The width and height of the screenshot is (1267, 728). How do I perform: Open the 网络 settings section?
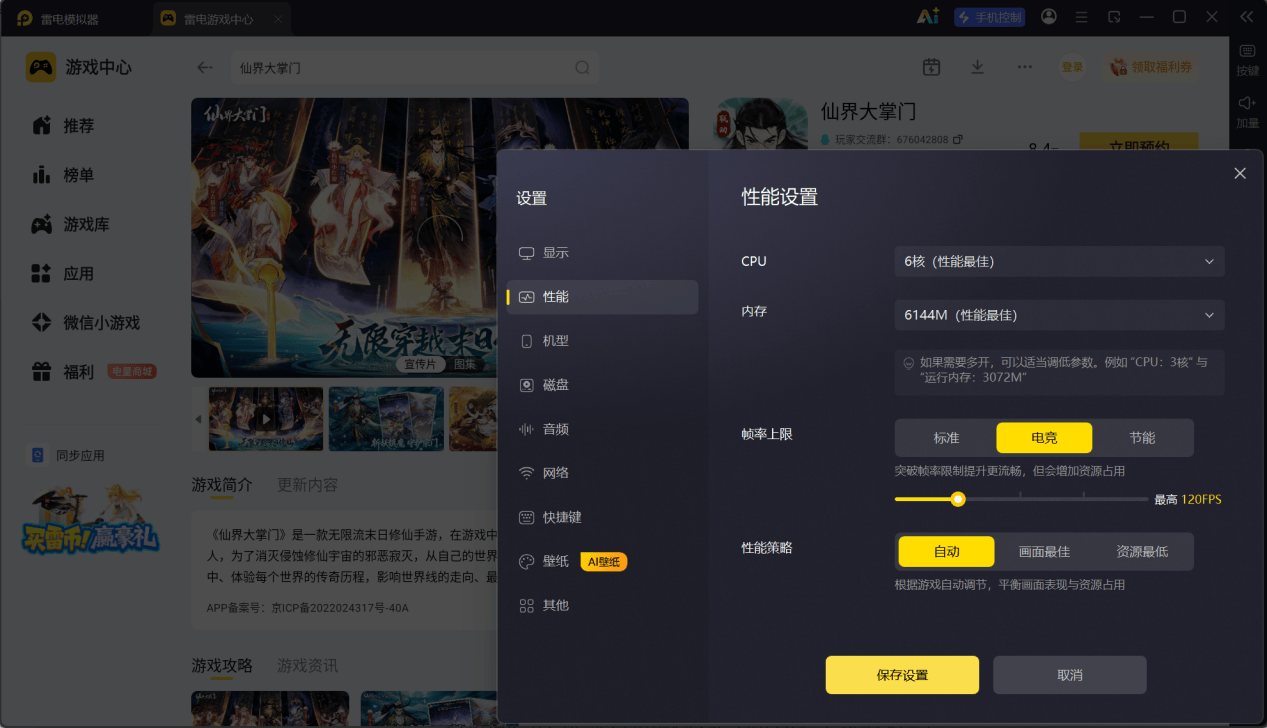click(x=602, y=473)
